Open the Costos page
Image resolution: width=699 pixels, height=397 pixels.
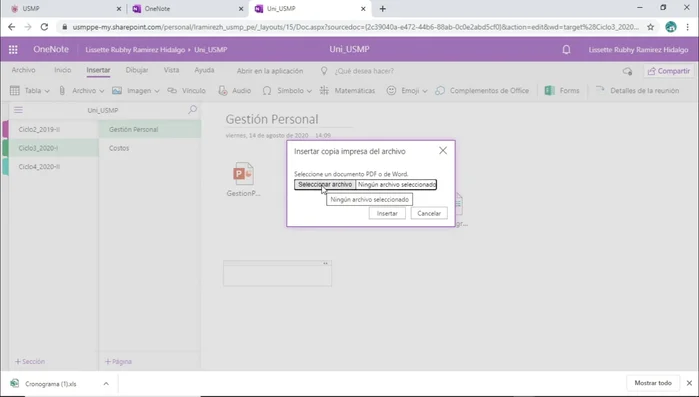[150, 148]
